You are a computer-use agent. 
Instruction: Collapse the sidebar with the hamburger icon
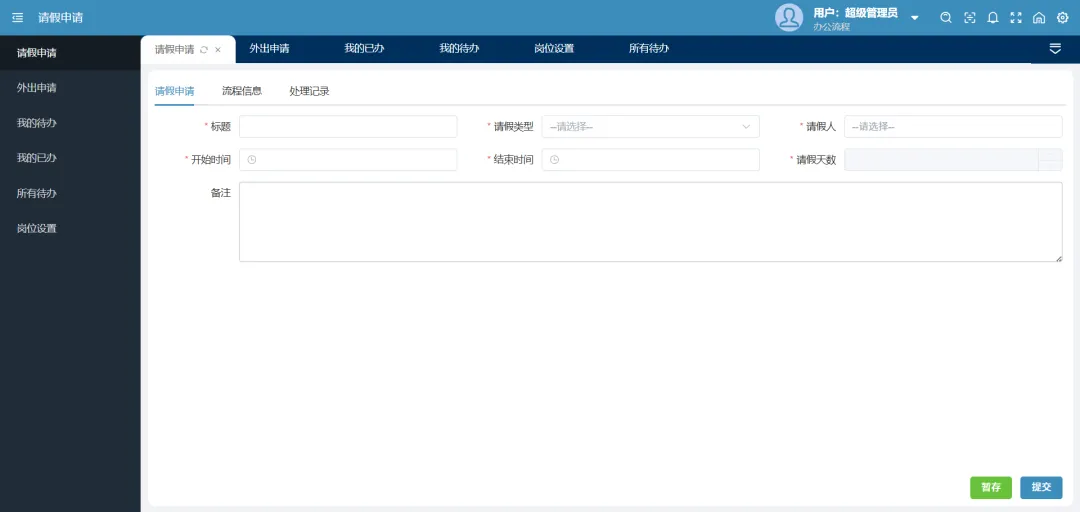(18, 18)
